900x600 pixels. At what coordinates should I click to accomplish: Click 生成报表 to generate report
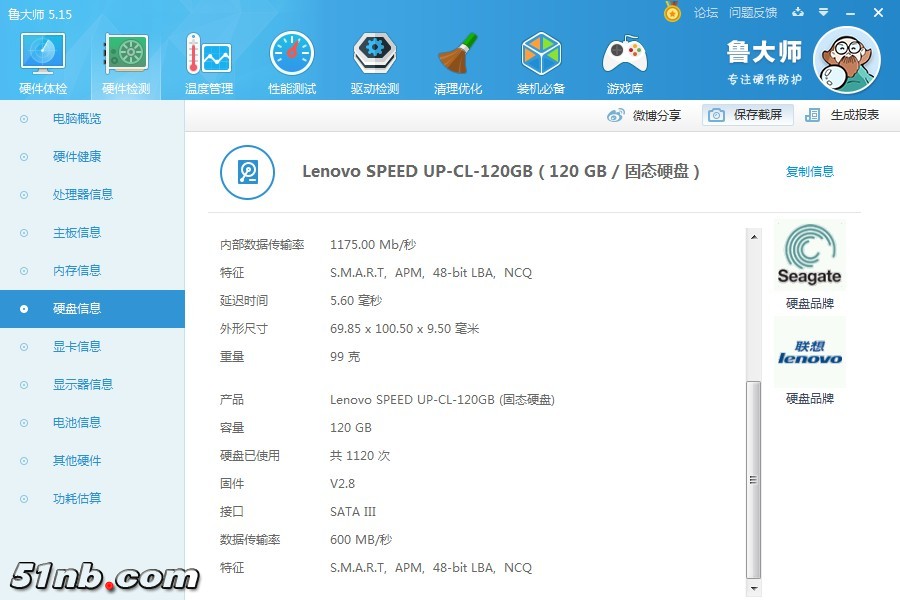[x=843, y=115]
